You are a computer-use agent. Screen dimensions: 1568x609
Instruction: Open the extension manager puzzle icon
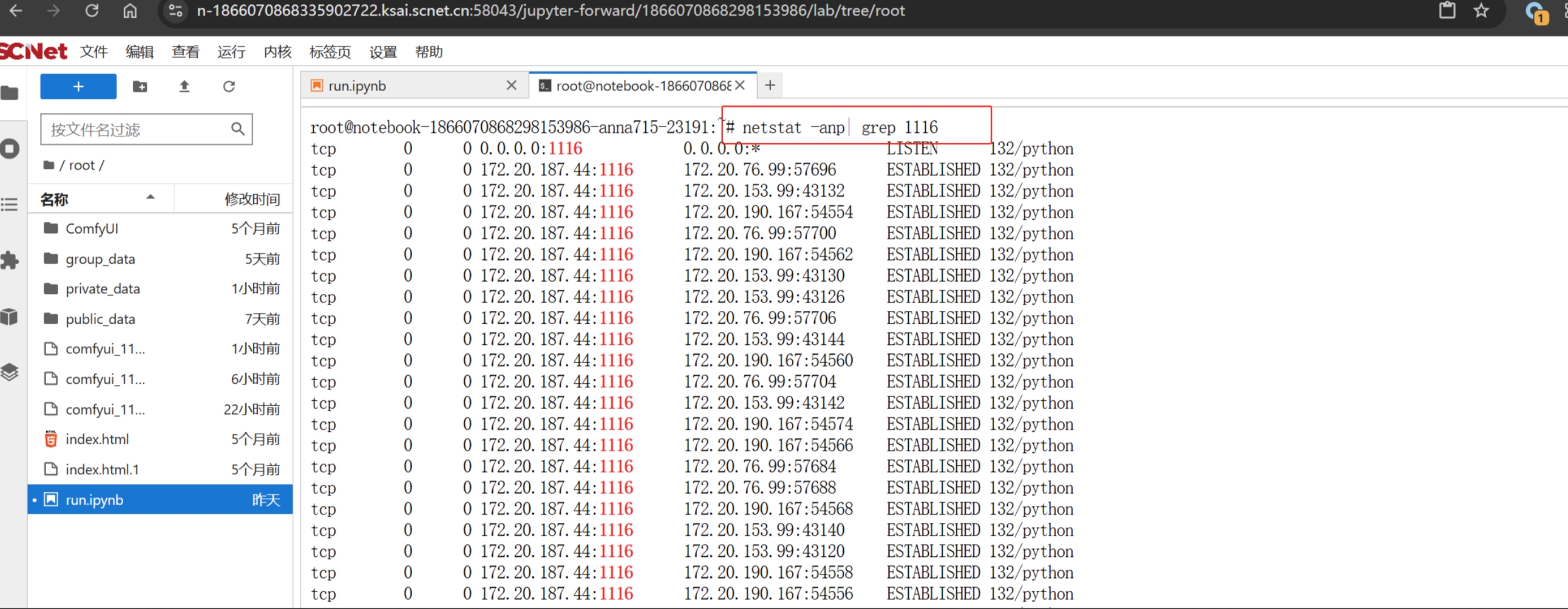click(x=10, y=260)
